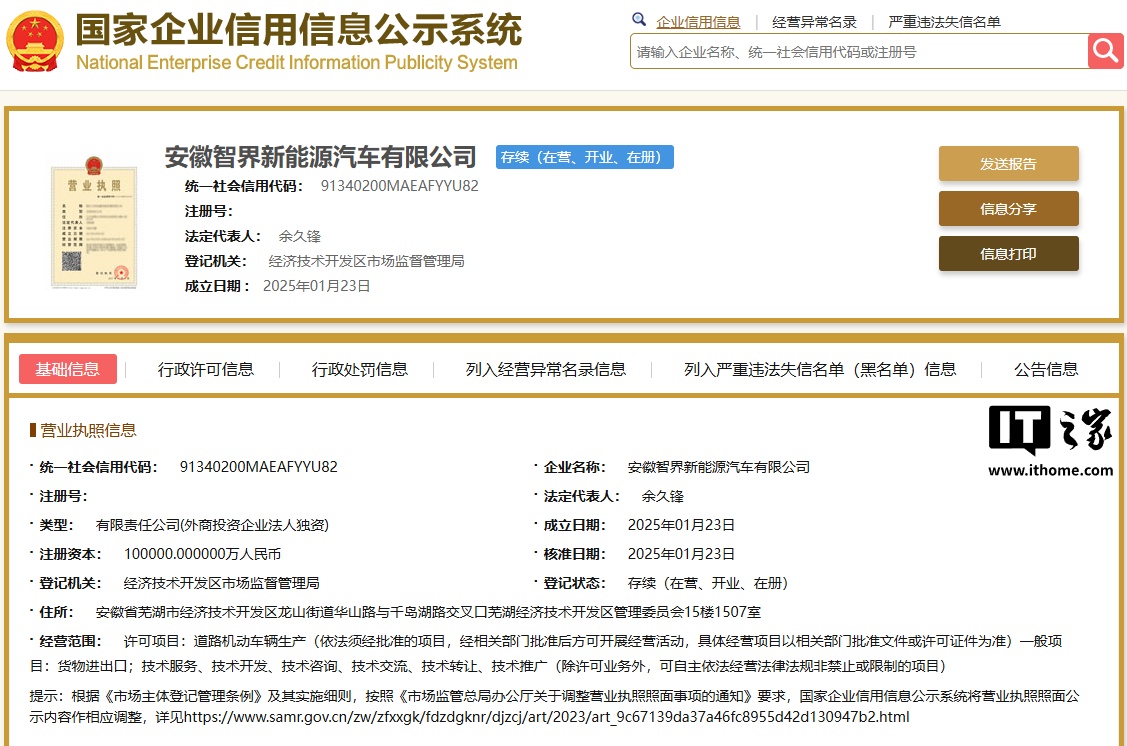Focus the enterprise name search field
This screenshot has width=1127, height=746.
[859, 52]
